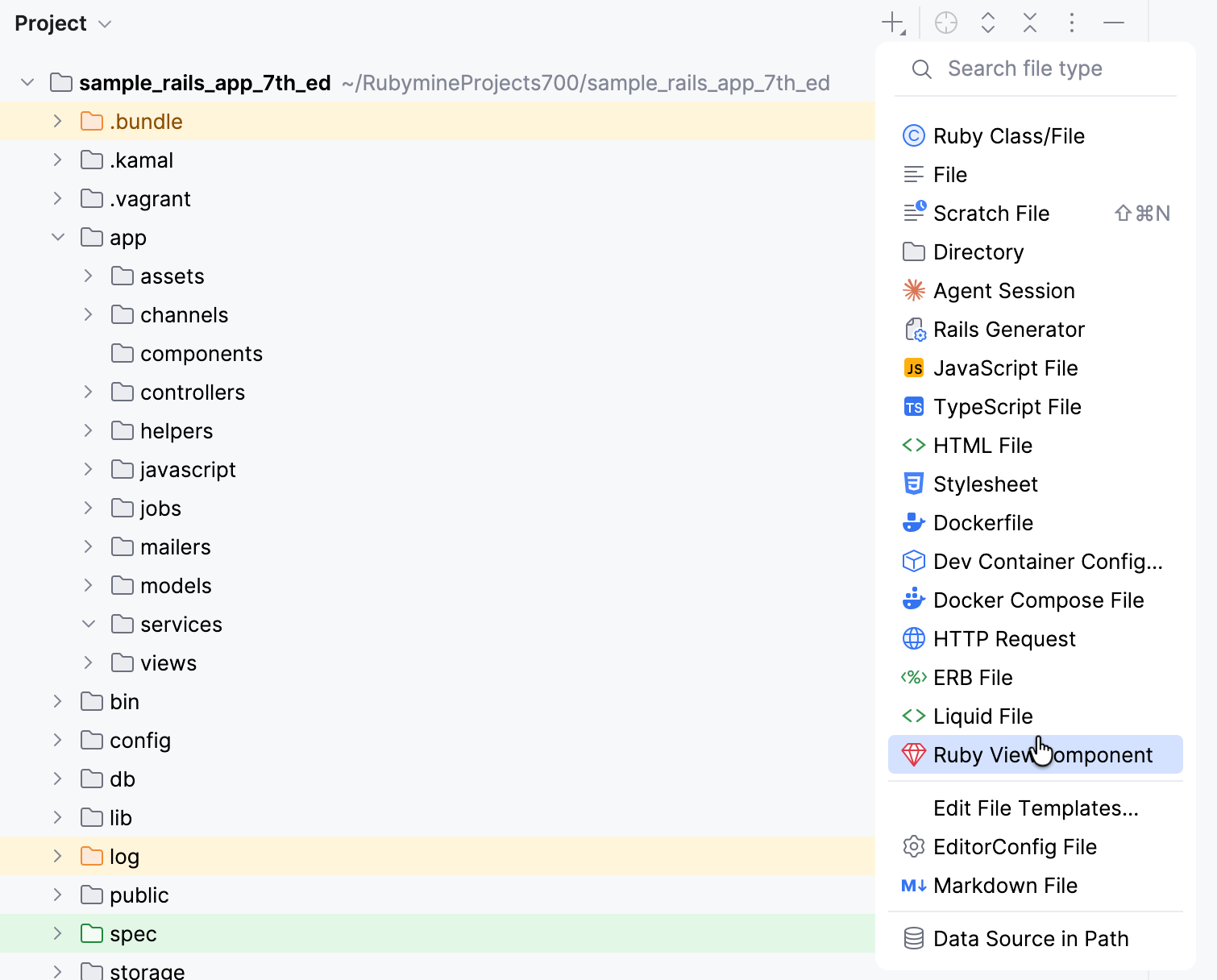The image size is (1217, 980).
Task: Collapse the sample_rails_app_7th_ed root node
Action: click(x=27, y=82)
